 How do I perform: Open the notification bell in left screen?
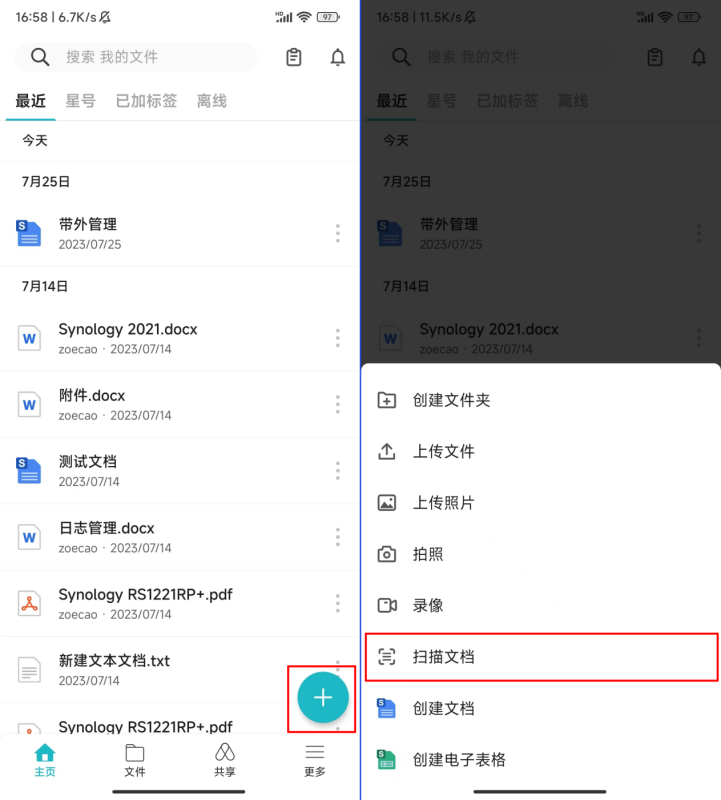pos(337,57)
